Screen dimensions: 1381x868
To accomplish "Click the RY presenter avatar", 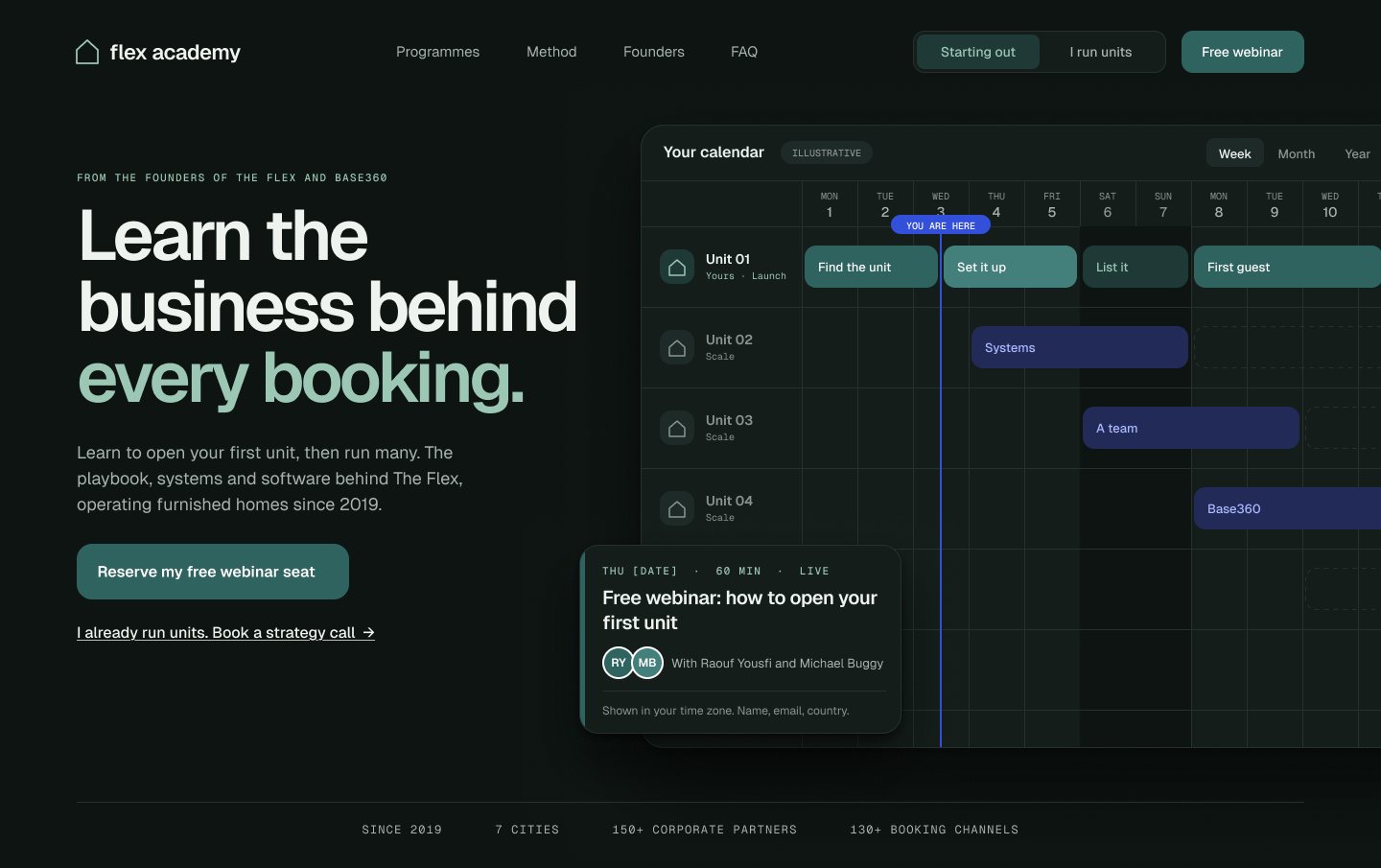I will pyautogui.click(x=619, y=663).
